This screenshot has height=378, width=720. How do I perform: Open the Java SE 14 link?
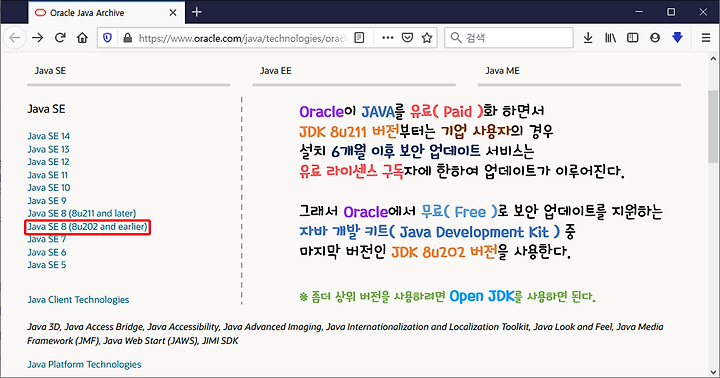(49, 136)
